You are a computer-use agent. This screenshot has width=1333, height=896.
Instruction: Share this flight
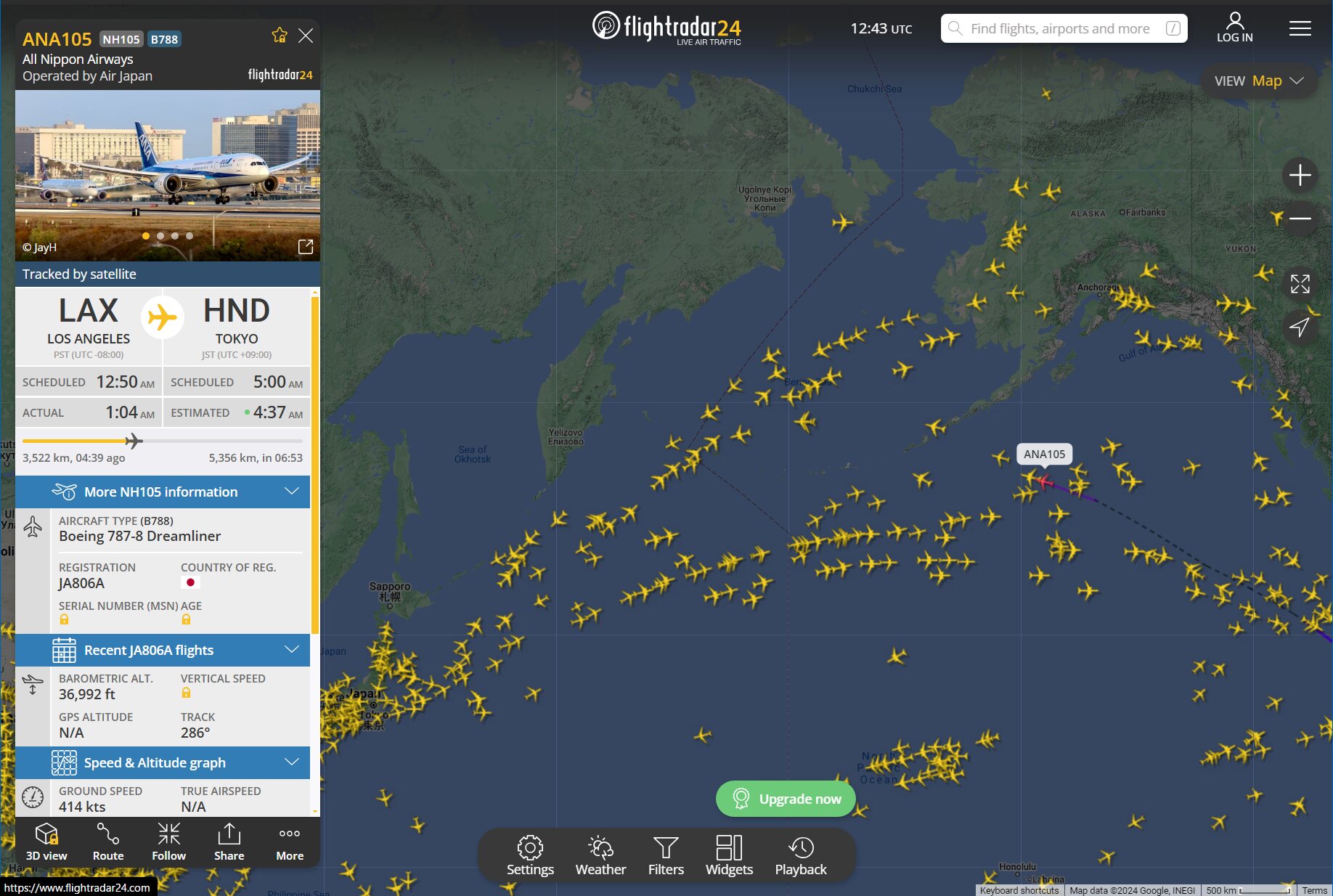(229, 842)
